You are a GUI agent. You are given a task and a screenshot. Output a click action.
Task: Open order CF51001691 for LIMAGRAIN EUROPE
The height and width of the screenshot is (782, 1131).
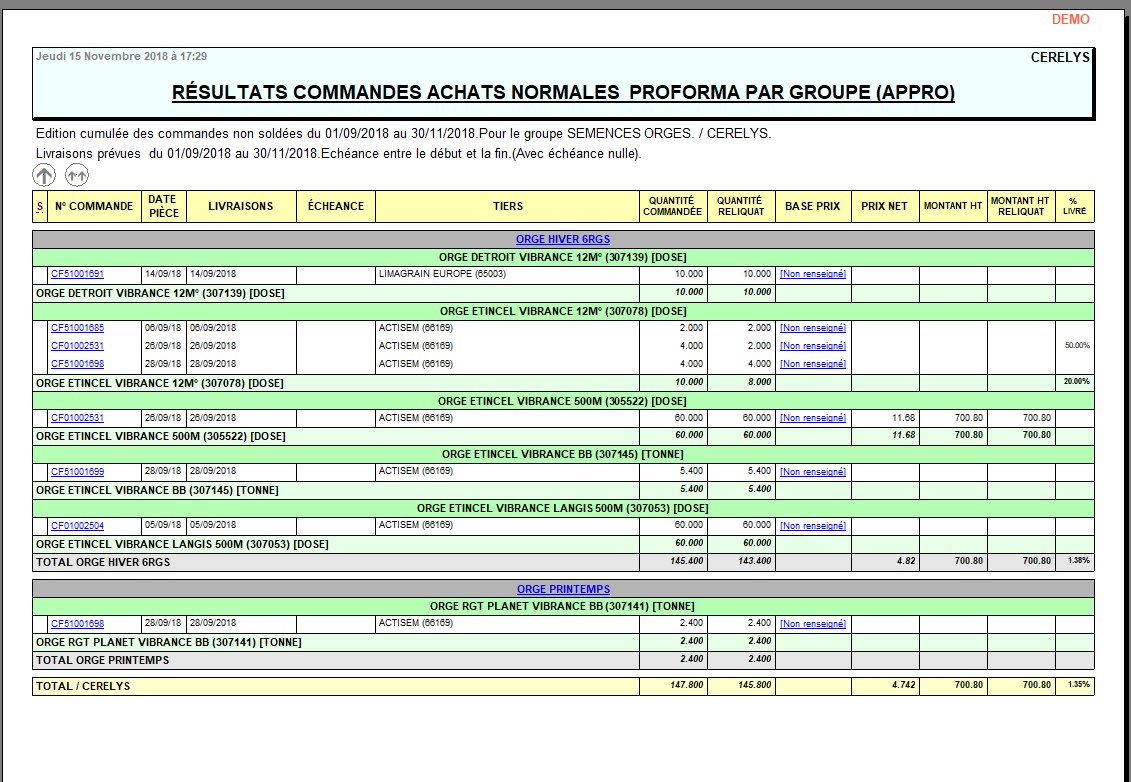click(x=77, y=274)
